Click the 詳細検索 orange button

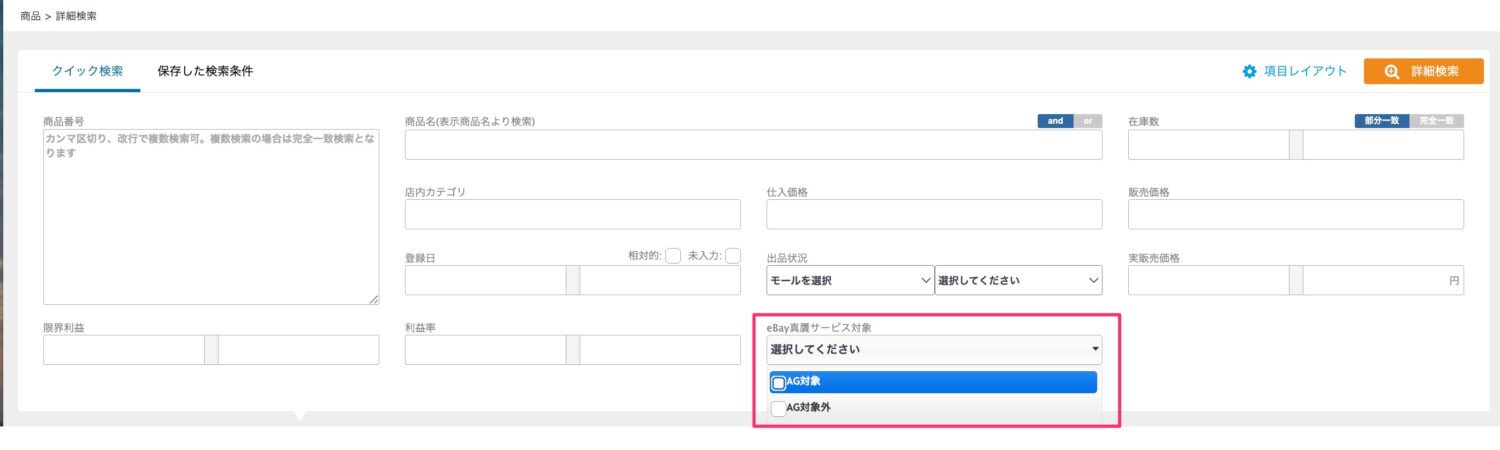pyautogui.click(x=1423, y=71)
